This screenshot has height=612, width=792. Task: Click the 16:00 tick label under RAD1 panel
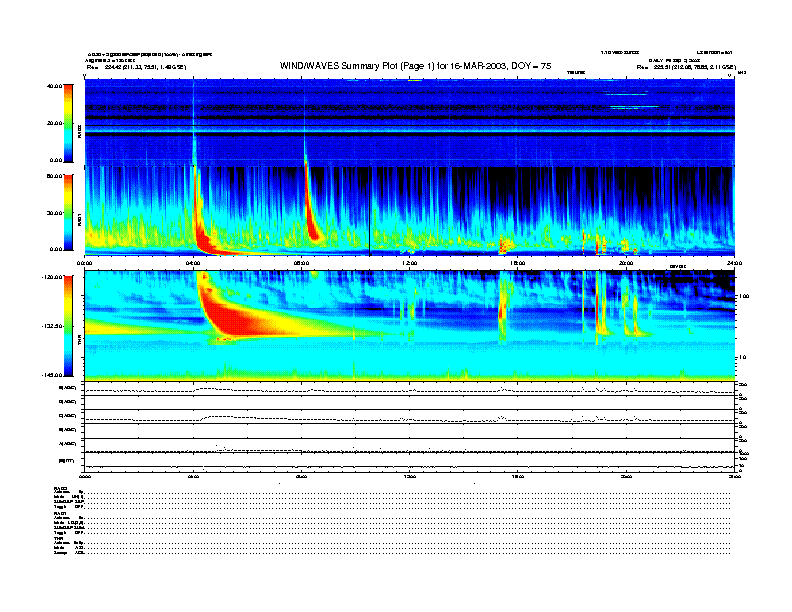pos(518,263)
